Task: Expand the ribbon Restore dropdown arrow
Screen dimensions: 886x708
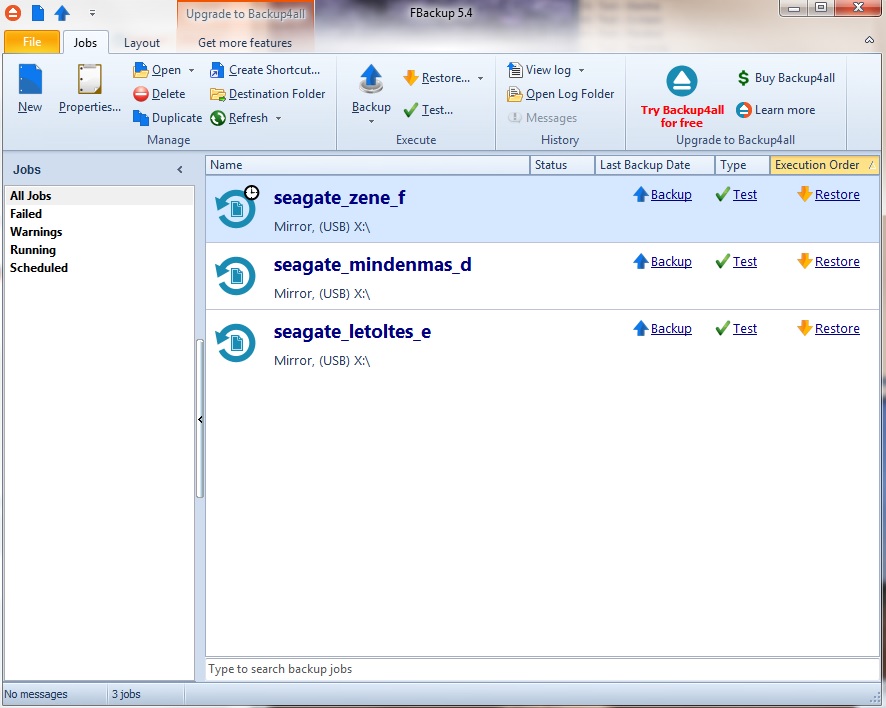Action: pos(480,79)
